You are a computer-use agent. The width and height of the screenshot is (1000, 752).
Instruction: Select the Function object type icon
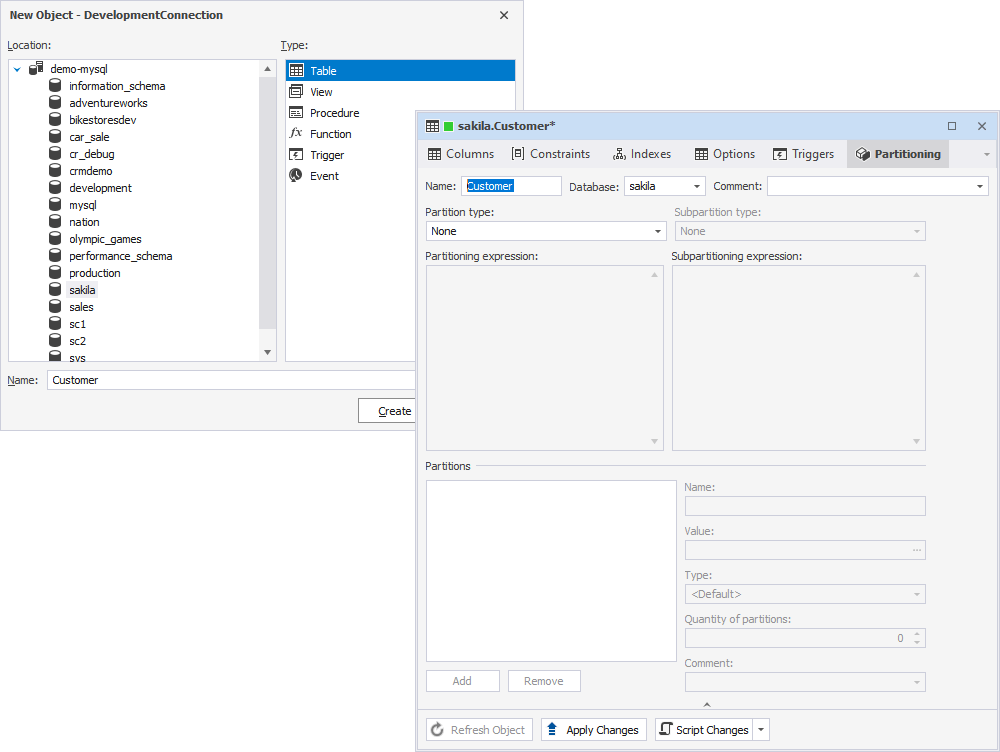[296, 133]
